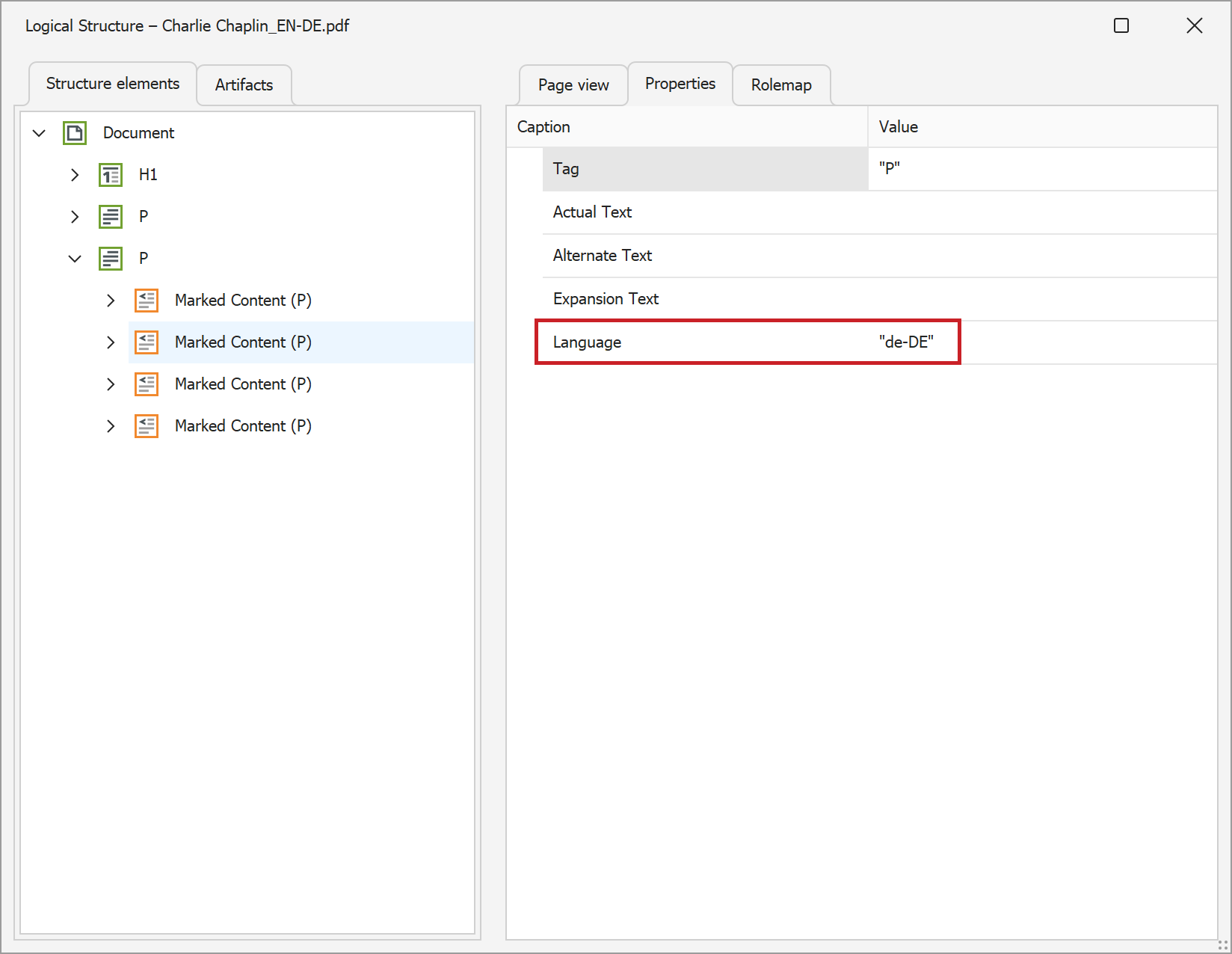Click the last Marked Content (P) icon
The width and height of the screenshot is (1232, 954).
click(147, 426)
